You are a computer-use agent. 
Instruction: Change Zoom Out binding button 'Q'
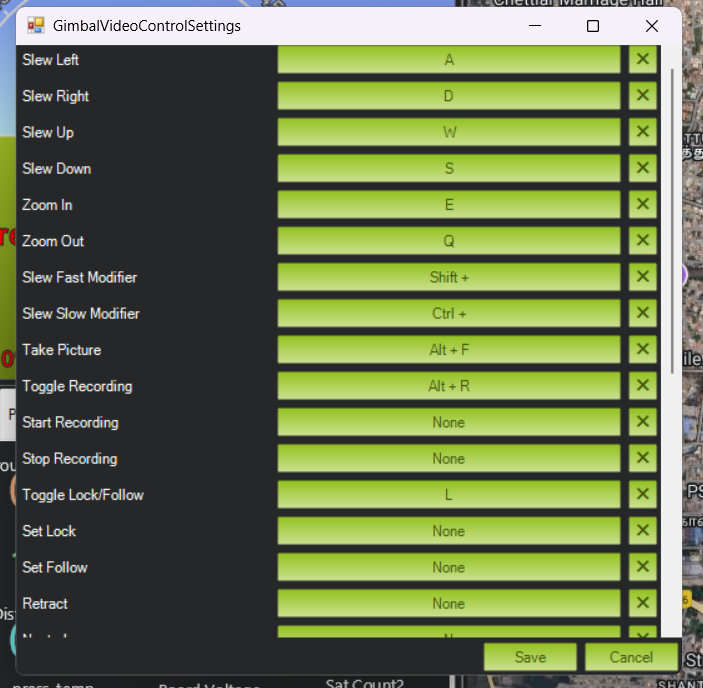pos(449,241)
